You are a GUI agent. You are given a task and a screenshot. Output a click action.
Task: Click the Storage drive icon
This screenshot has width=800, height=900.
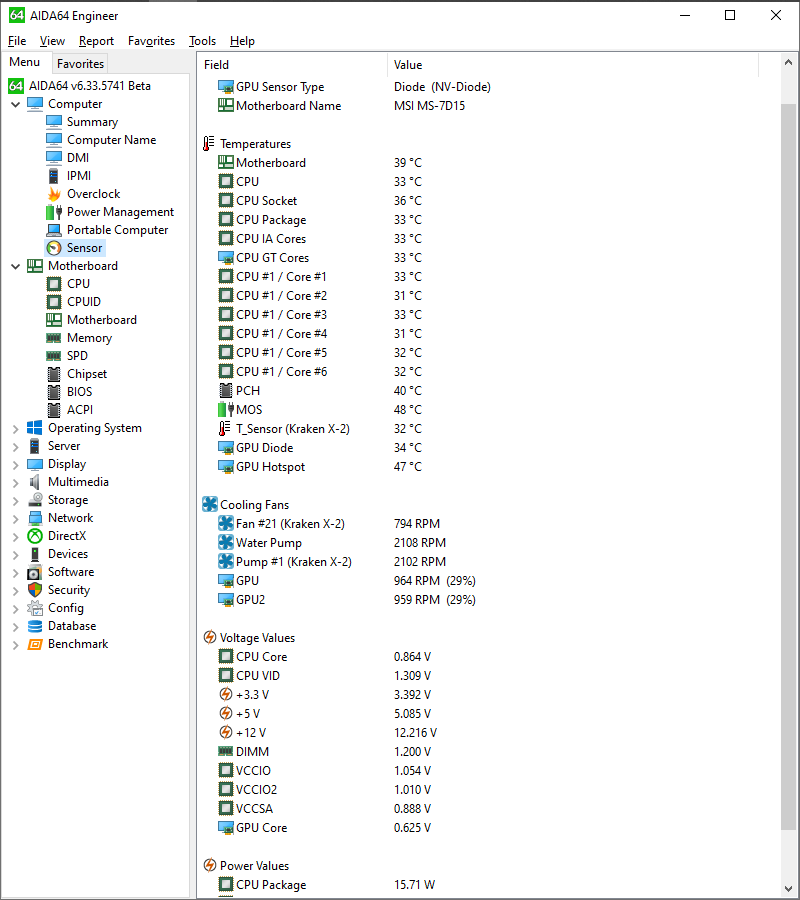(35, 500)
